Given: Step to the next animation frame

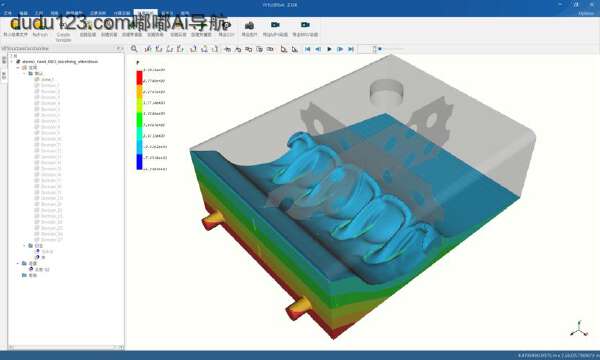Looking at the screenshot, I should pyautogui.click(x=340, y=49).
